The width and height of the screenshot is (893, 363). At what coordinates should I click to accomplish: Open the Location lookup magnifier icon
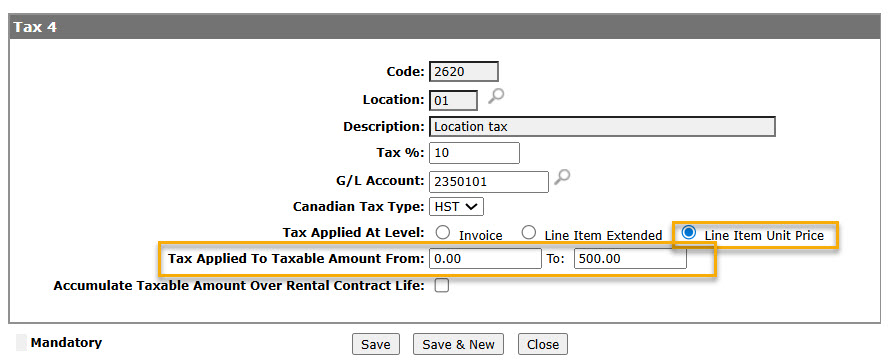click(496, 97)
